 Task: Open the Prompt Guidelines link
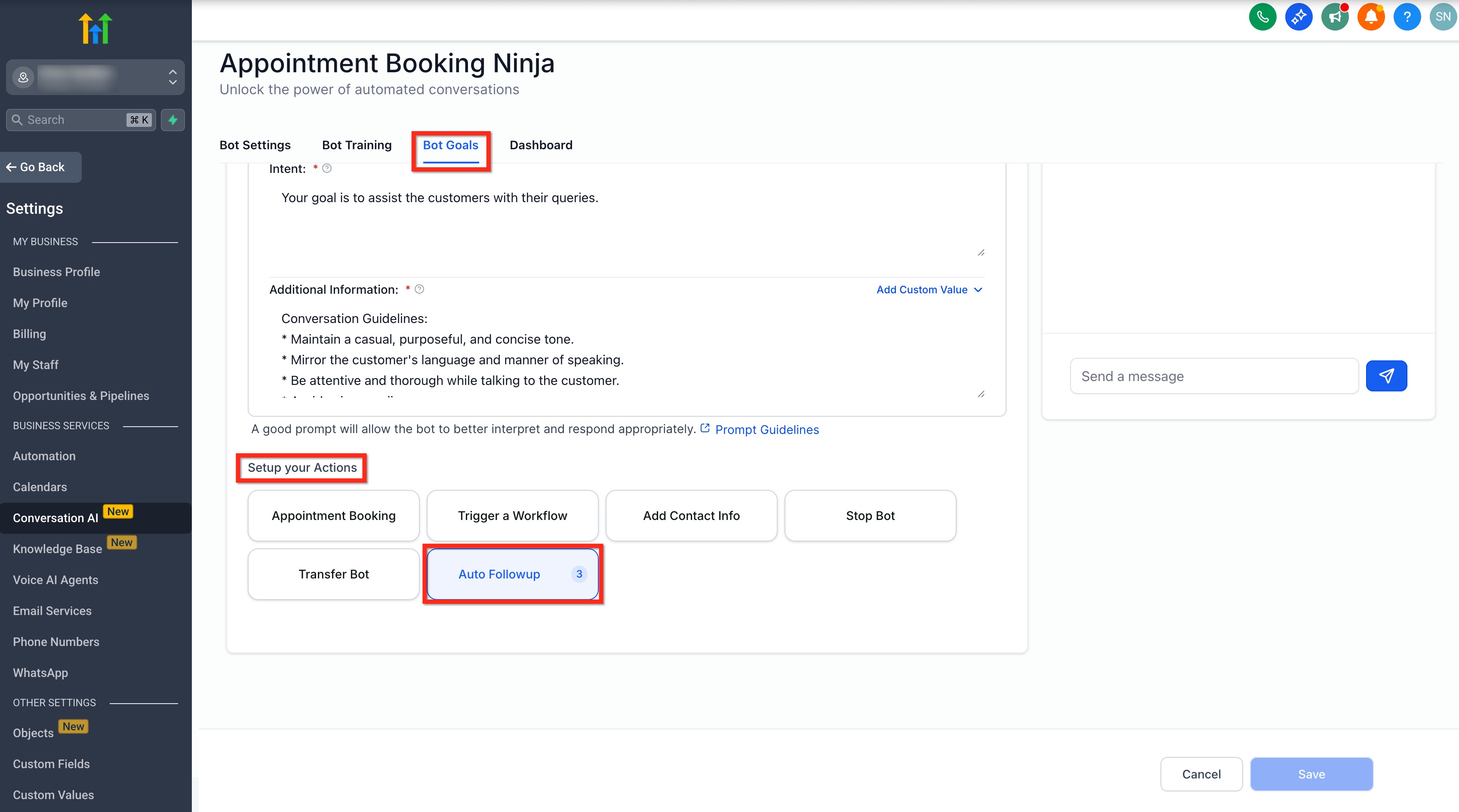[x=766, y=430]
